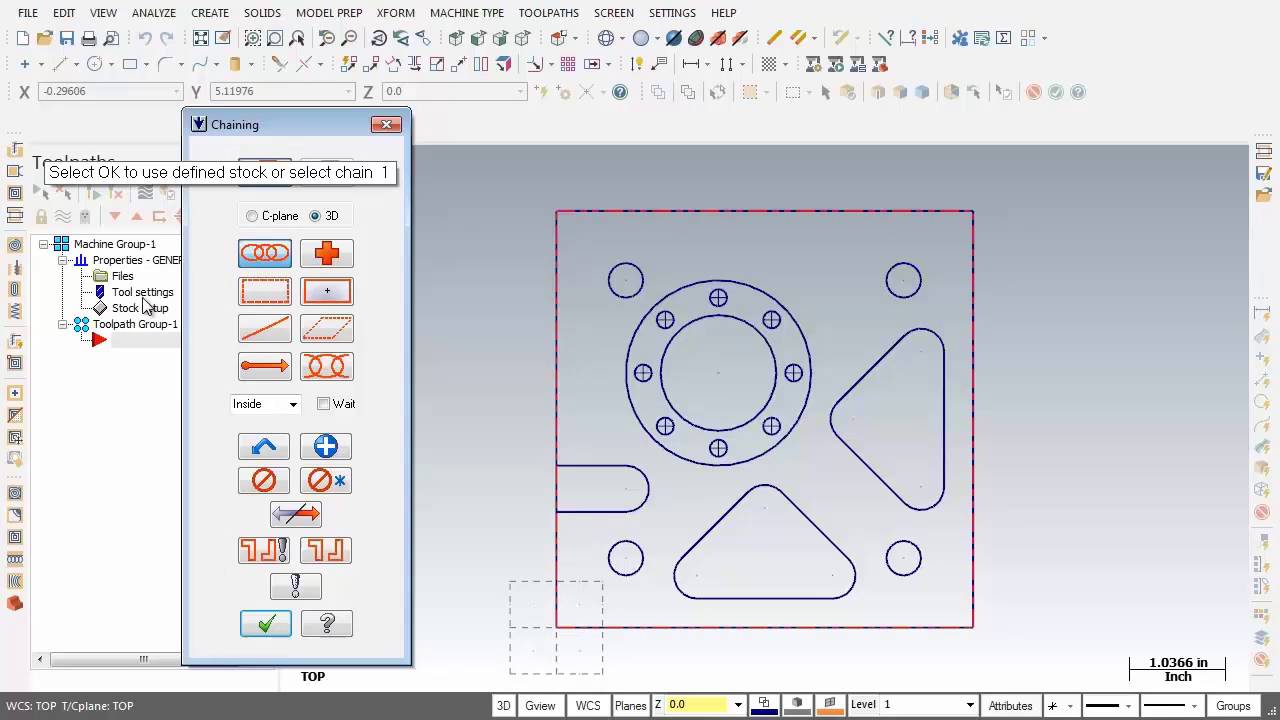This screenshot has height=720, width=1280.
Task: Click the chain feature button without exclamation
Action: (326, 550)
